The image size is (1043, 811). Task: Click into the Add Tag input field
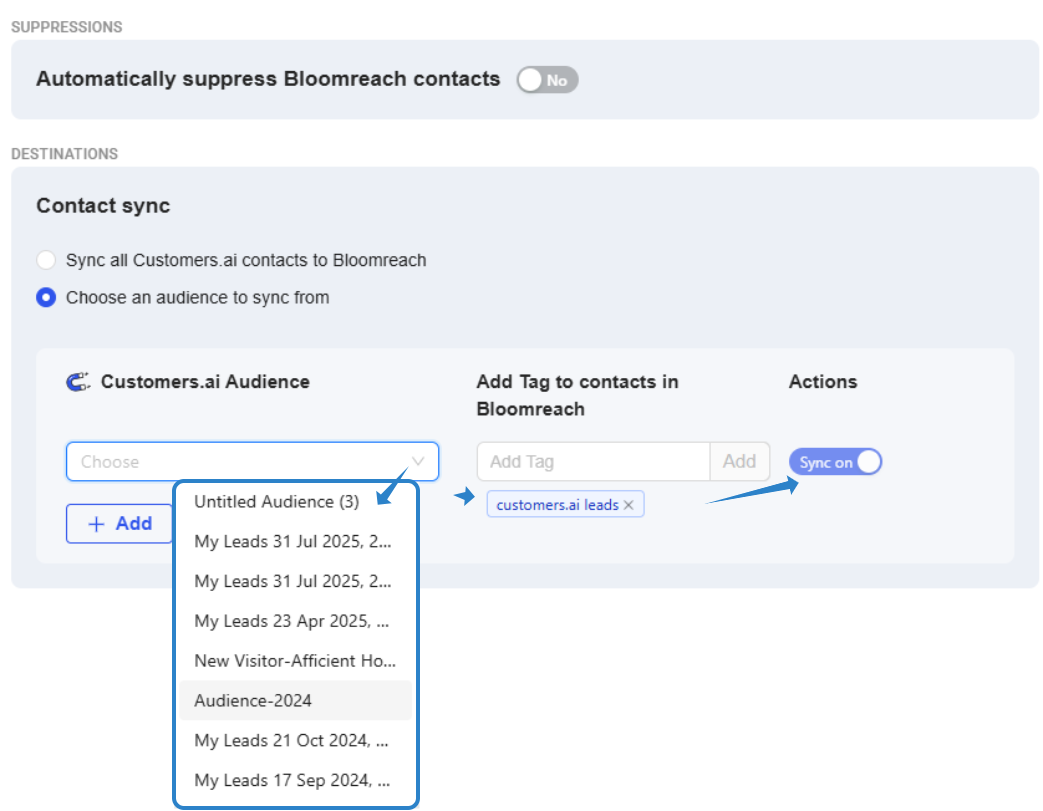[593, 462]
